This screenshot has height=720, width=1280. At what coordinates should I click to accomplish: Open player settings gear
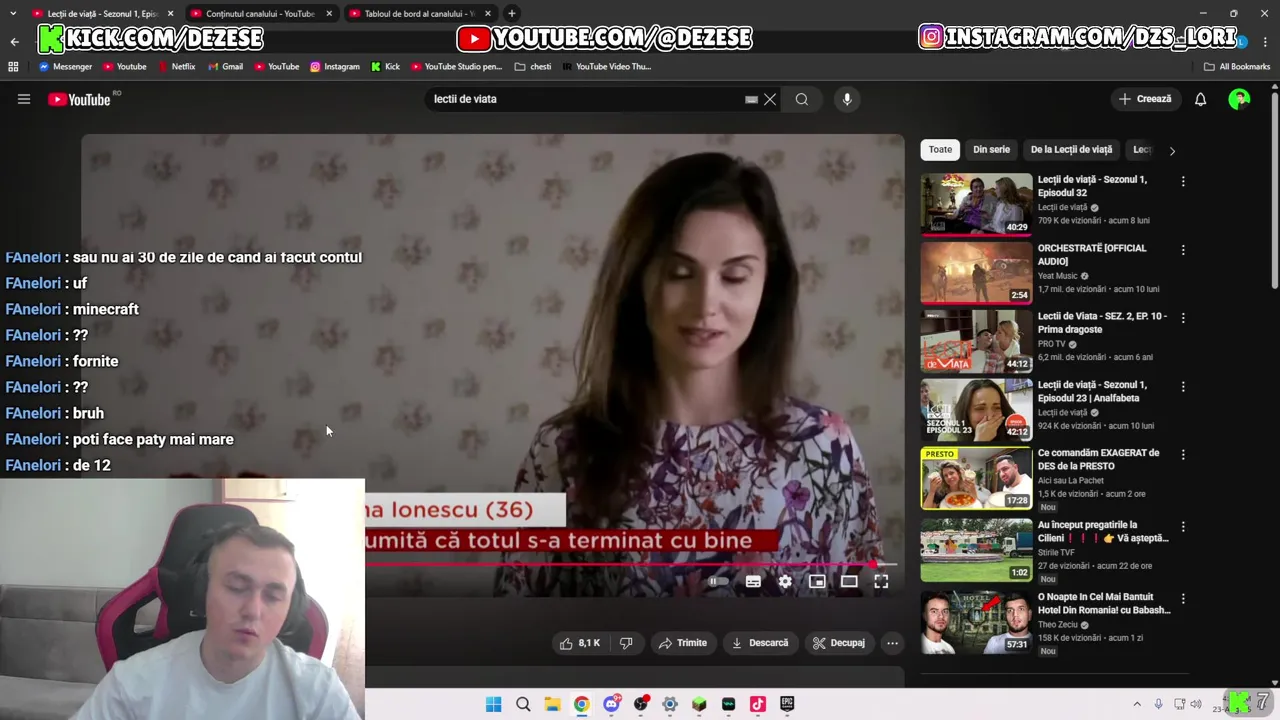coord(785,581)
